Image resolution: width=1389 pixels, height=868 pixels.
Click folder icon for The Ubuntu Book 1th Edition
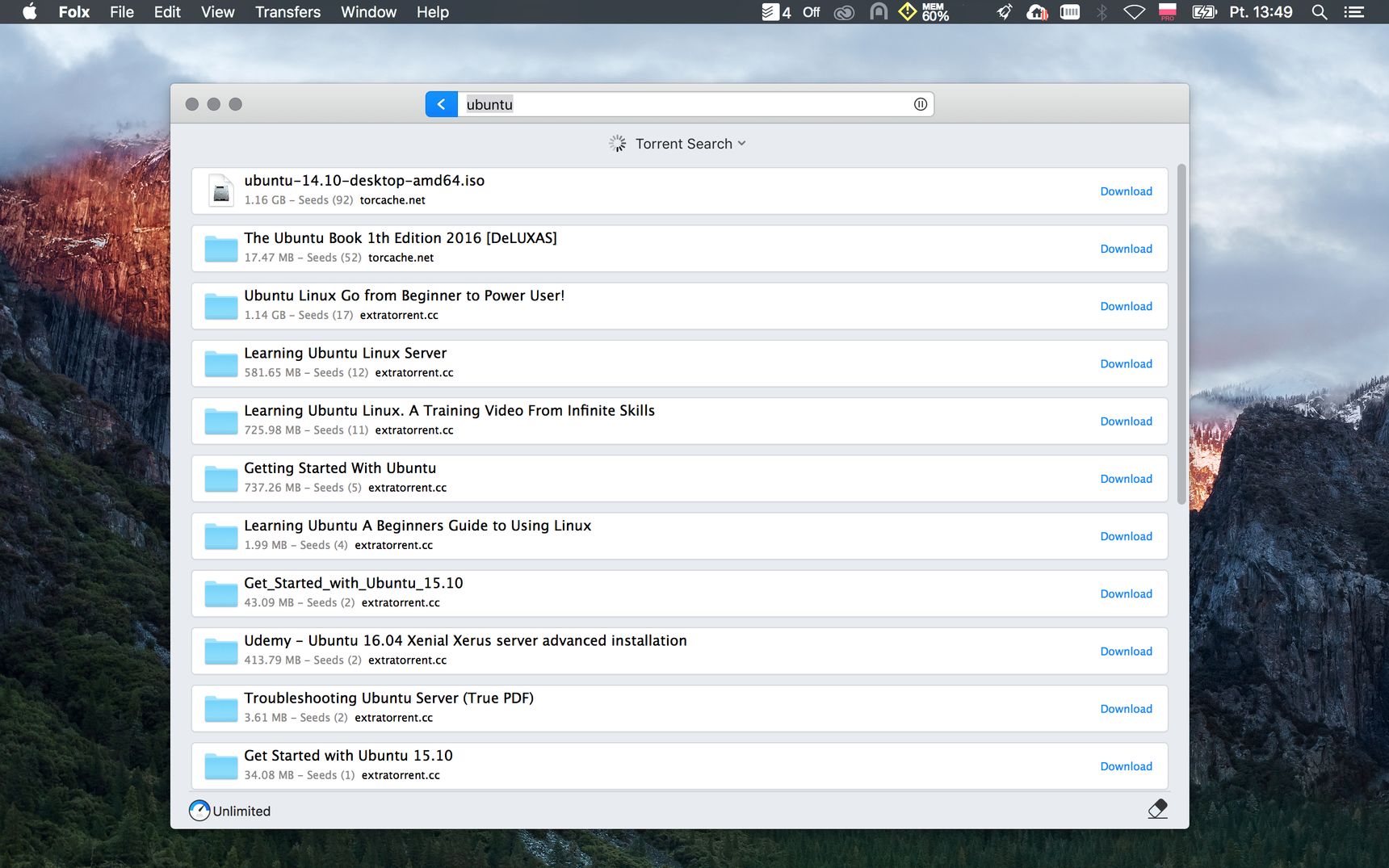coord(221,249)
